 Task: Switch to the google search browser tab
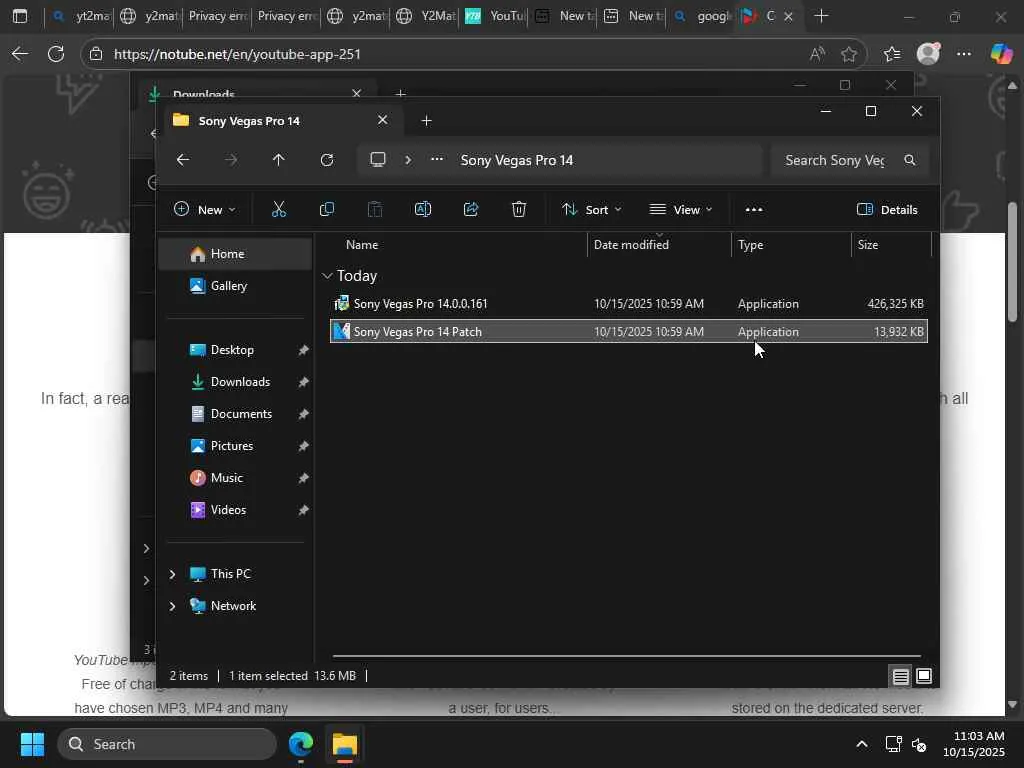pyautogui.click(x=701, y=16)
